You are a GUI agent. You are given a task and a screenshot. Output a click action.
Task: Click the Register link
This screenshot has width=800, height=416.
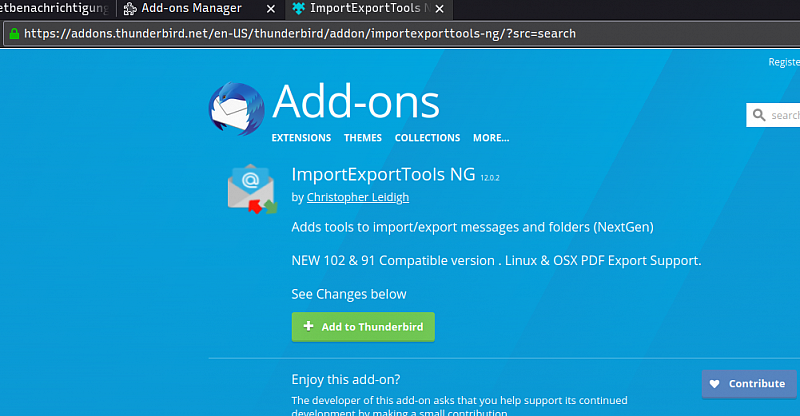[784, 62]
